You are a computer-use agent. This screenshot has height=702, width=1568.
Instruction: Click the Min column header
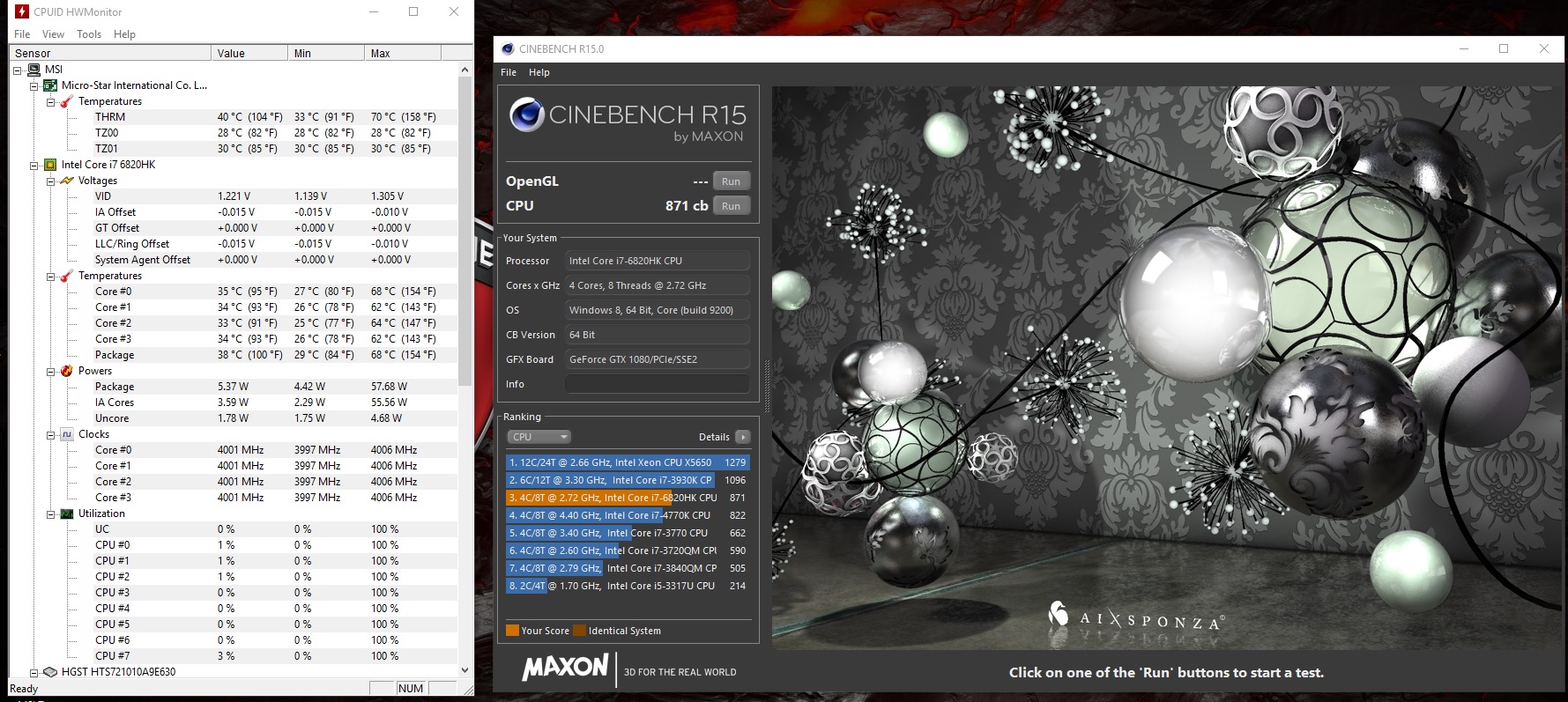click(x=326, y=53)
